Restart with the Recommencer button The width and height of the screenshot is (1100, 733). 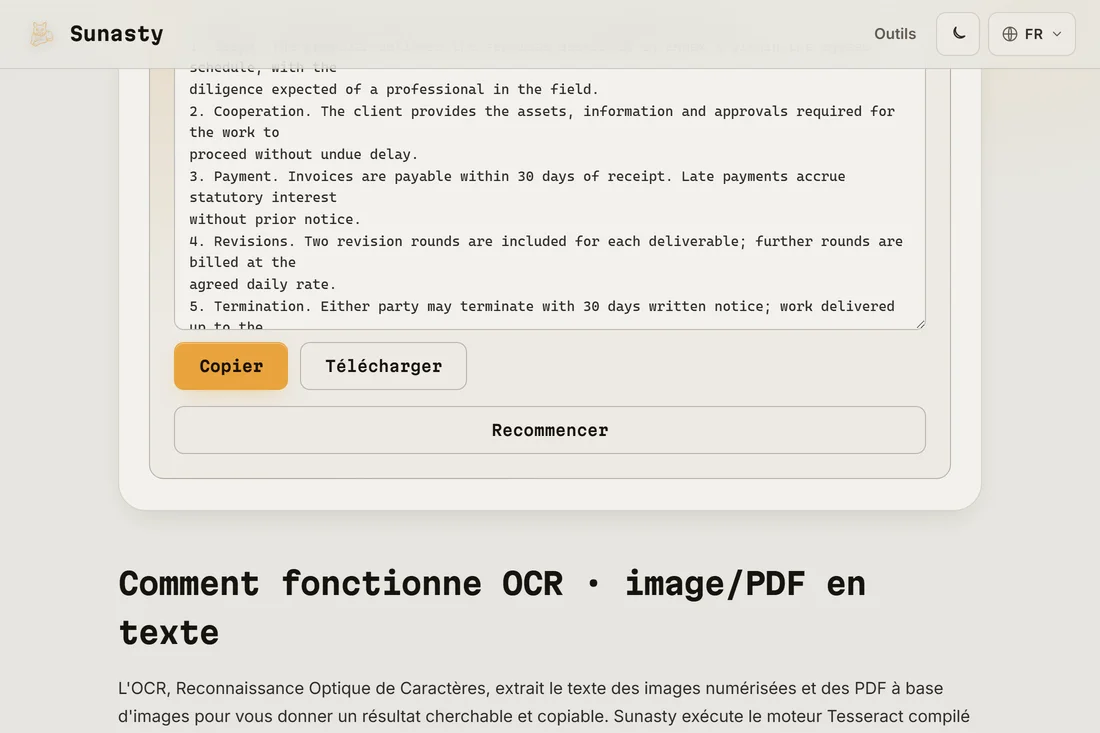pos(550,430)
